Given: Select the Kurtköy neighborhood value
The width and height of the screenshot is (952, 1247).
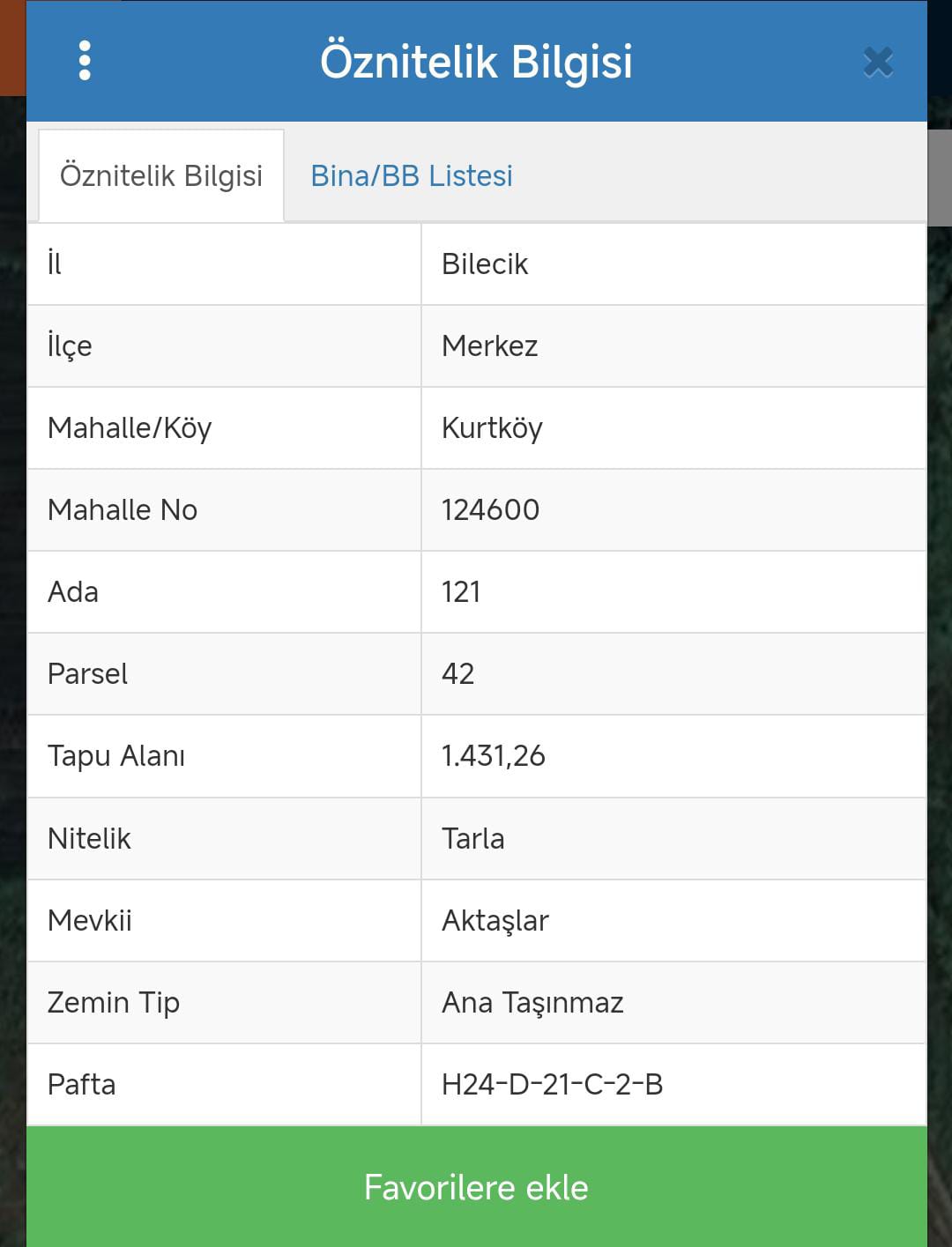Looking at the screenshot, I should pos(492,428).
